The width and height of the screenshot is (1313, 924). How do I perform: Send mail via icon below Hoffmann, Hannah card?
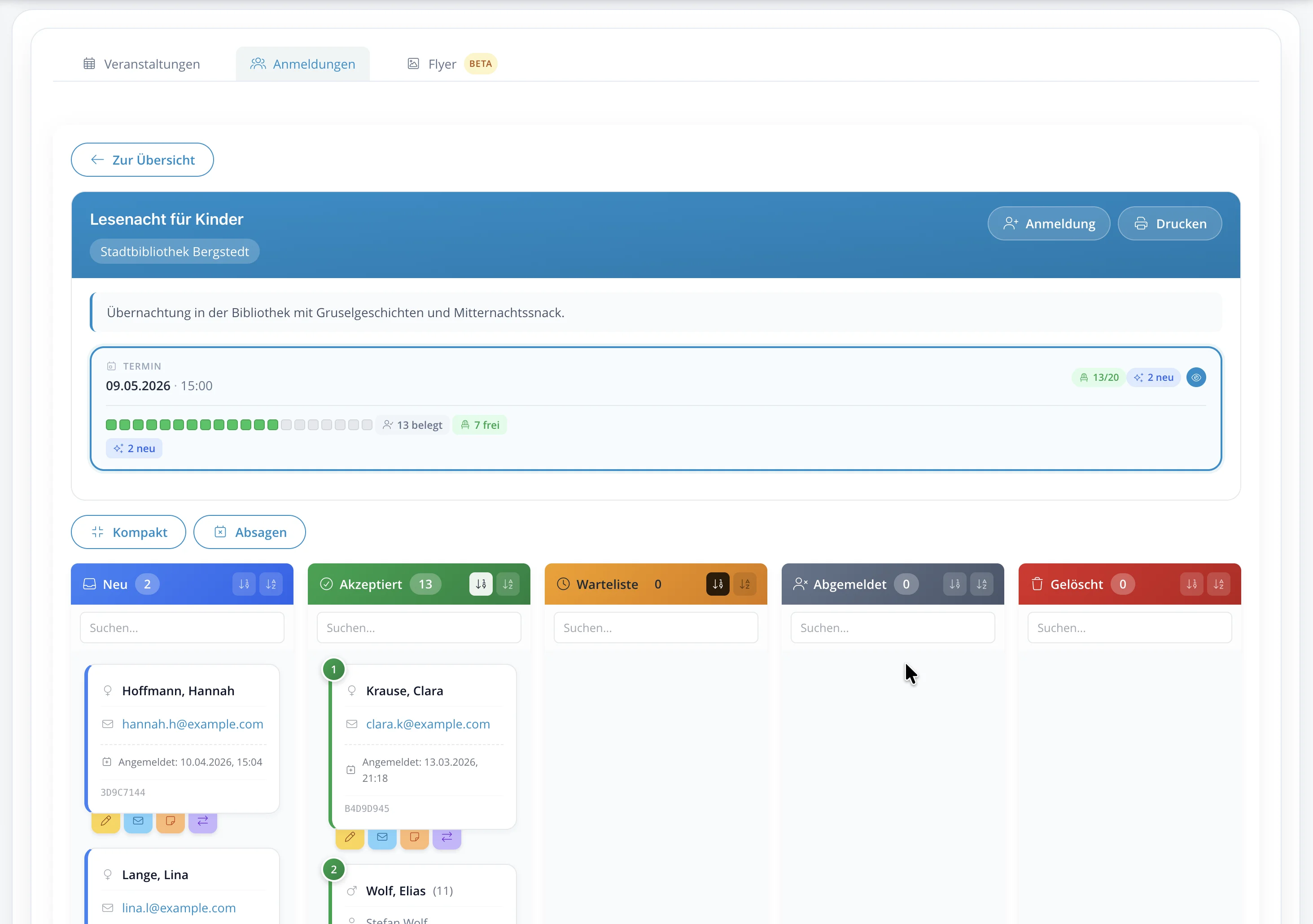138,822
